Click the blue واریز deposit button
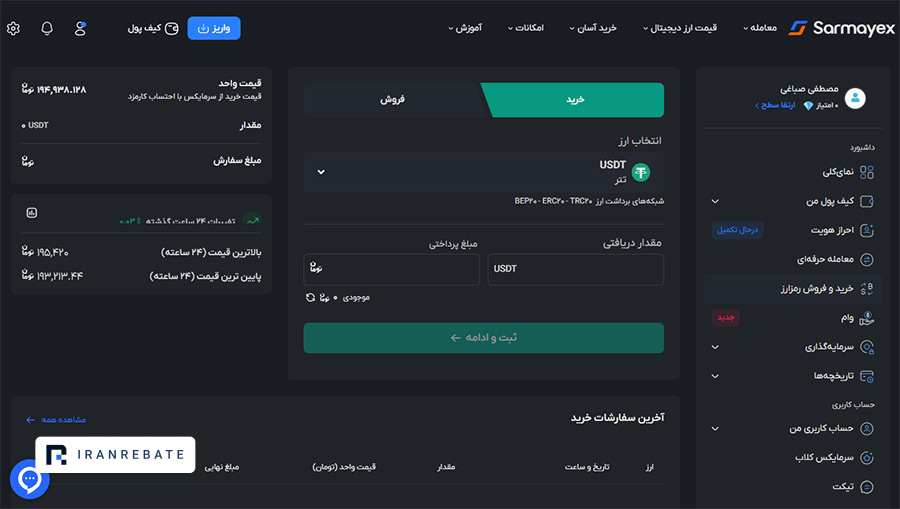Image resolution: width=900 pixels, height=509 pixels. coord(214,28)
